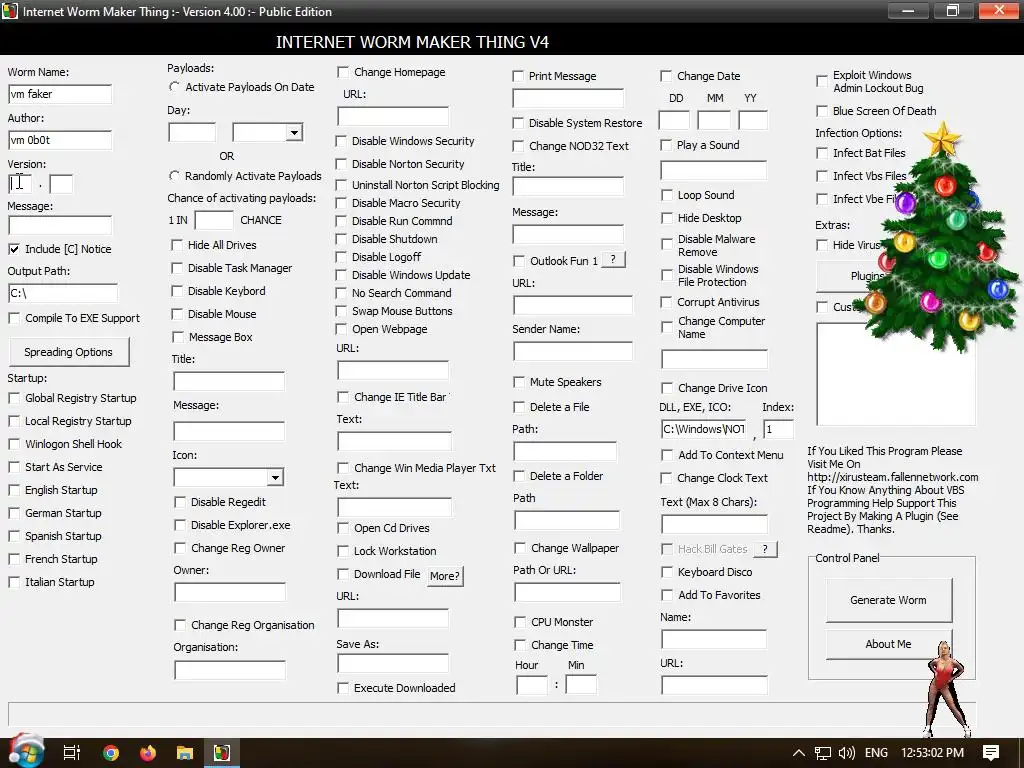
Task: Select Internet Worm Maker taskbar icon
Action: [x=222, y=753]
